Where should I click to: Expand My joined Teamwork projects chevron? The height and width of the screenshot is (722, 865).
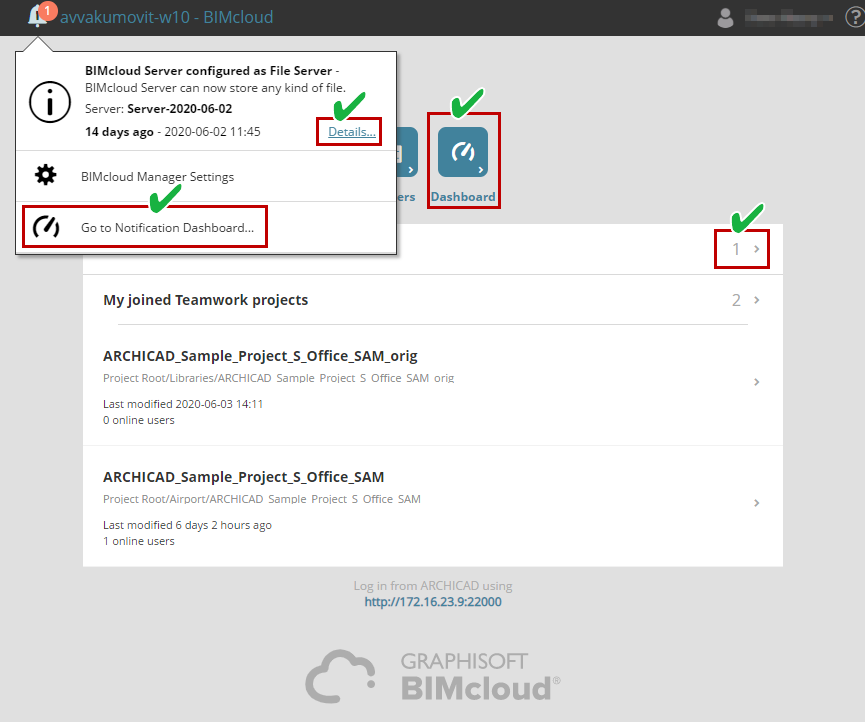pyautogui.click(x=756, y=300)
